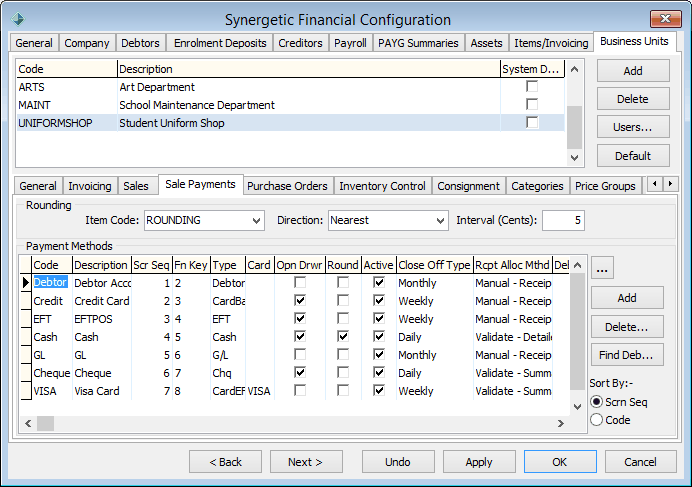The height and width of the screenshot is (487, 692).
Task: Open the Payroll tab
Action: click(x=350, y=43)
